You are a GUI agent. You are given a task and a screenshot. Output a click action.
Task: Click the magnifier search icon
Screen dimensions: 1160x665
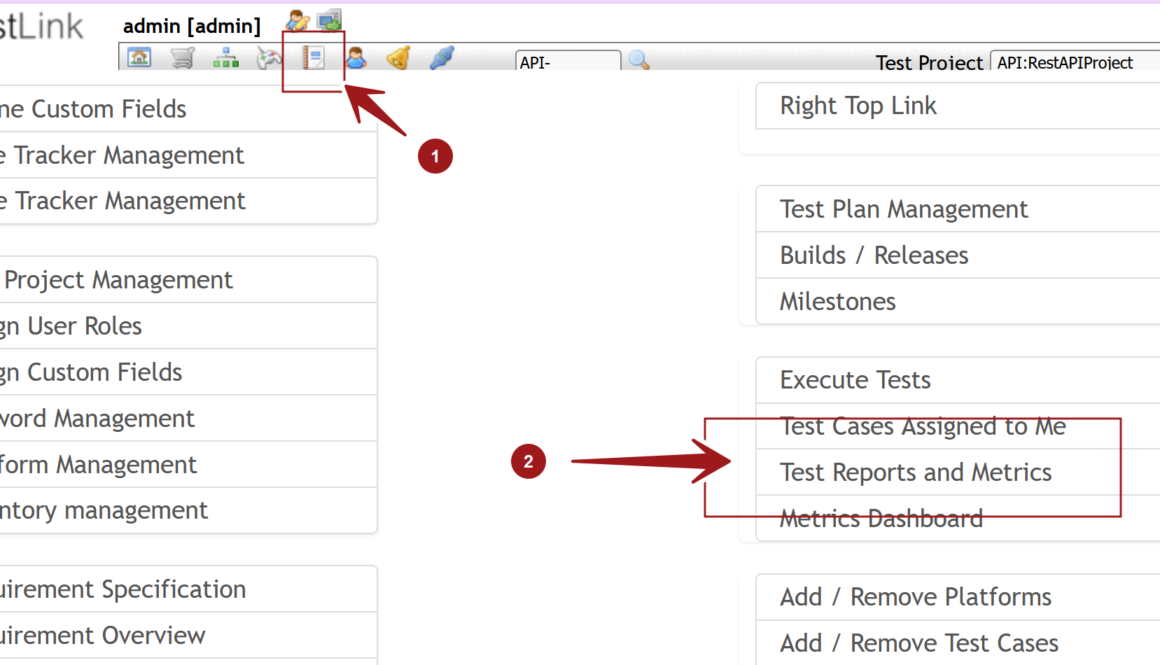click(639, 61)
